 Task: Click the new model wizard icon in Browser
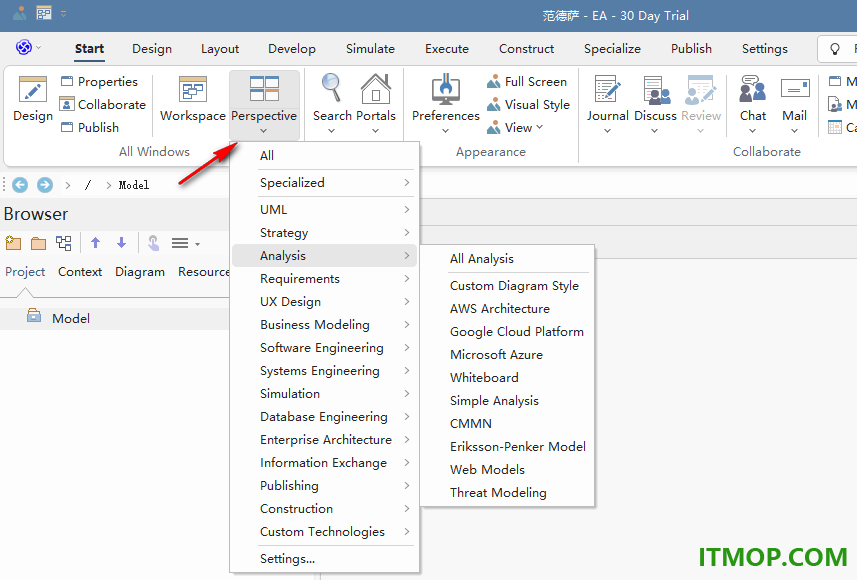point(13,243)
